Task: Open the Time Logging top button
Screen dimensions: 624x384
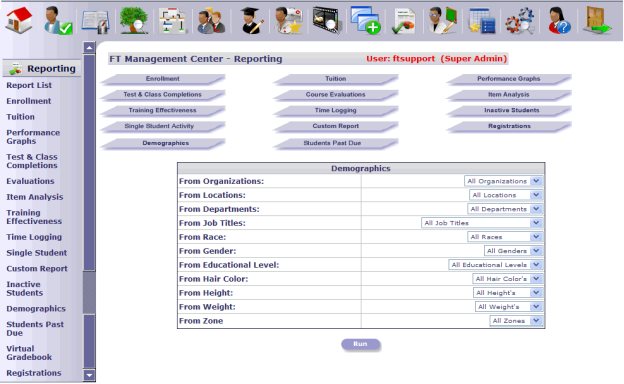Action: [x=335, y=111]
